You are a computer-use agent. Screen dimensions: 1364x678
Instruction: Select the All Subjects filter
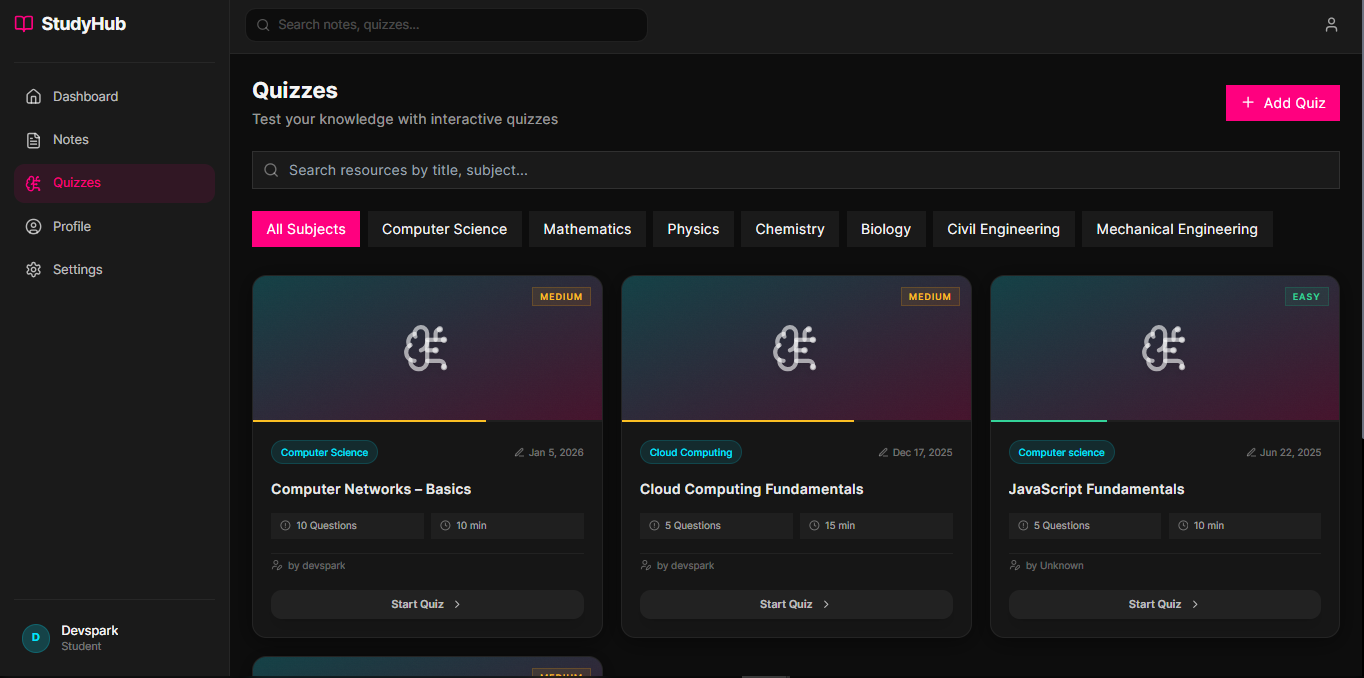coord(306,229)
